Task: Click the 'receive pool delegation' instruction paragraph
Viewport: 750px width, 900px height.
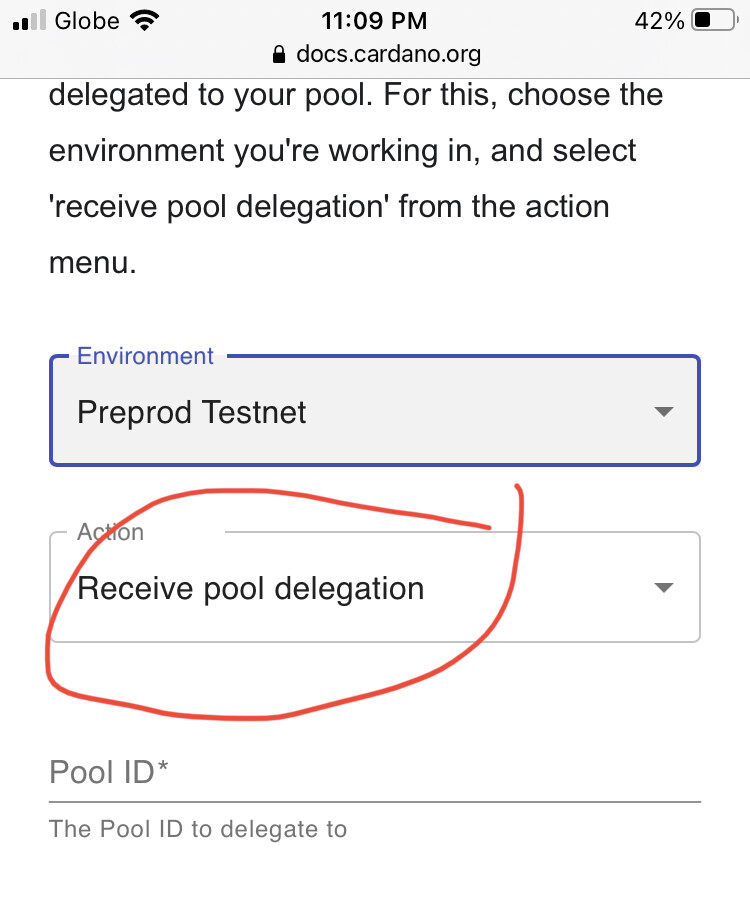Action: coord(356,179)
